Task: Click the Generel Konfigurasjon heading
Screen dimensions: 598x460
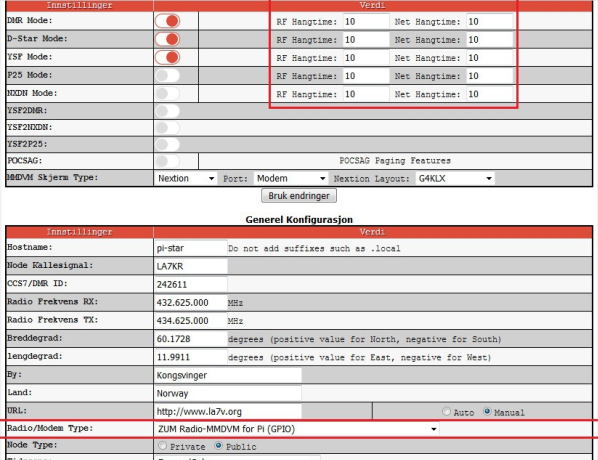Action: 299,220
